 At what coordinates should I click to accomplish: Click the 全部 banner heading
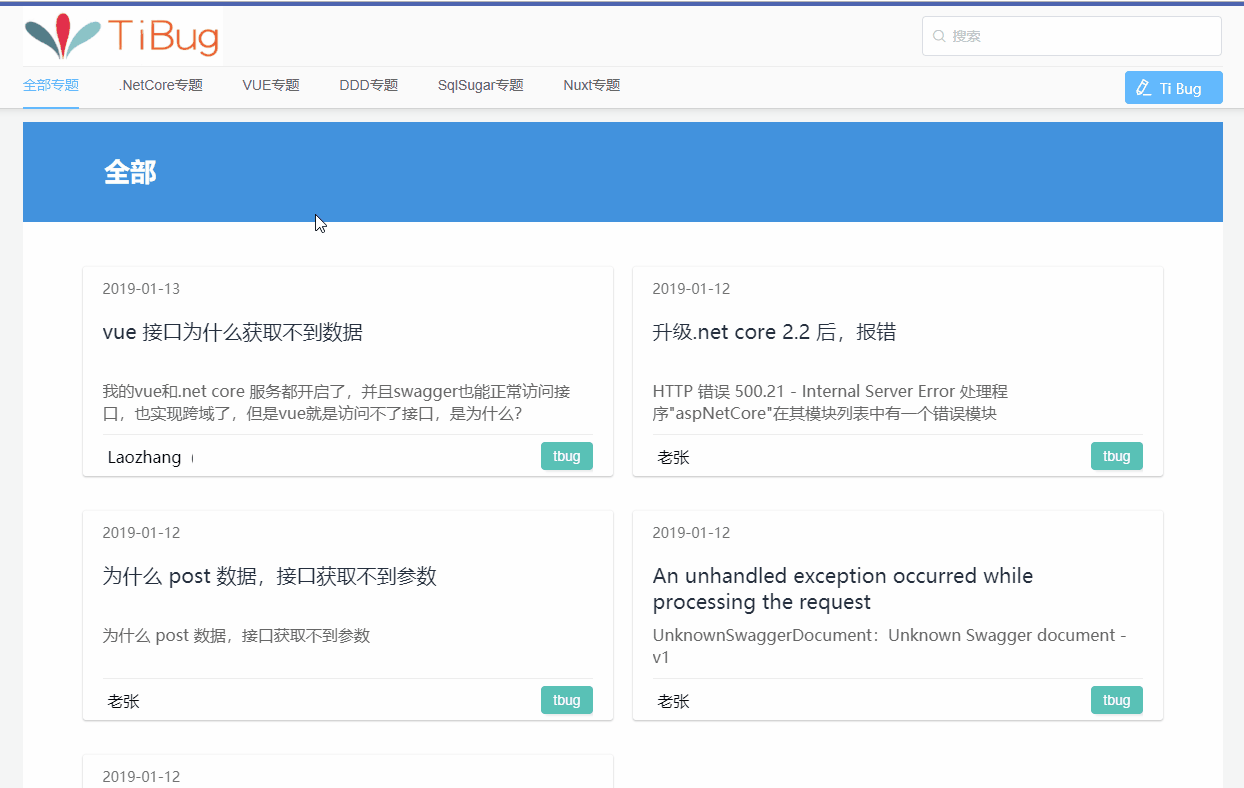pyautogui.click(x=130, y=172)
